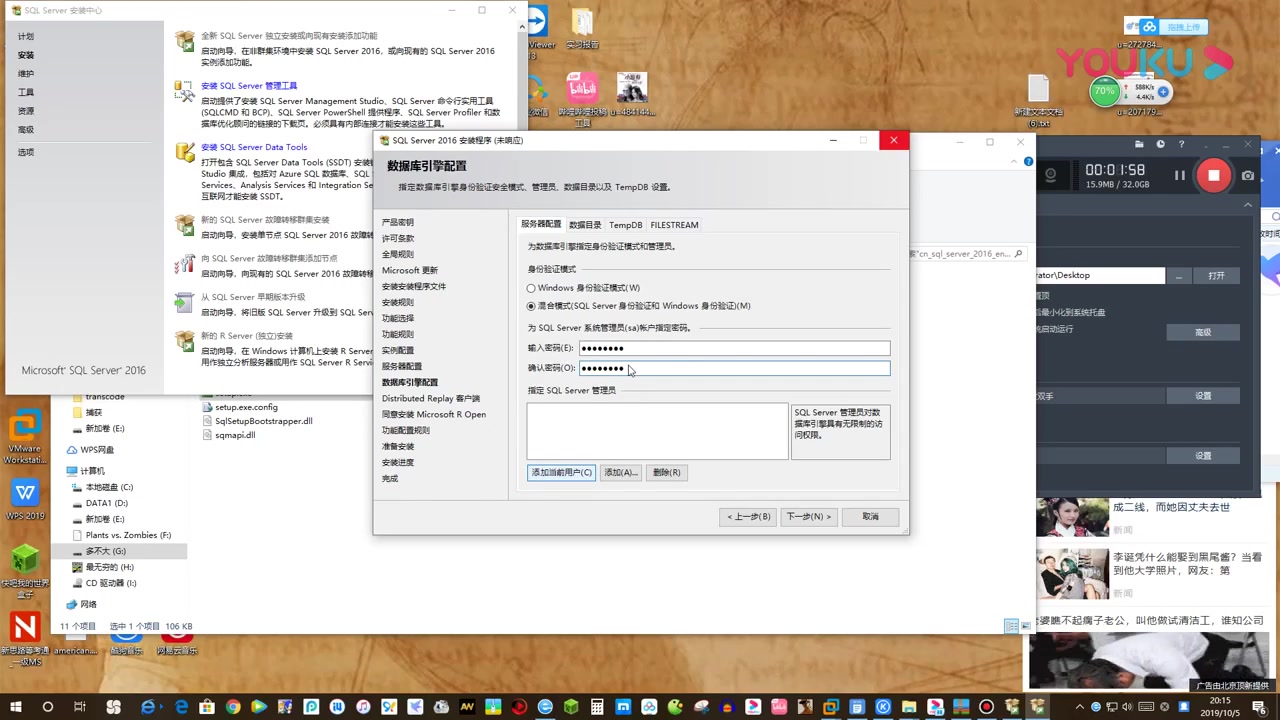Open the Minecraft box desktop icon

25,570
